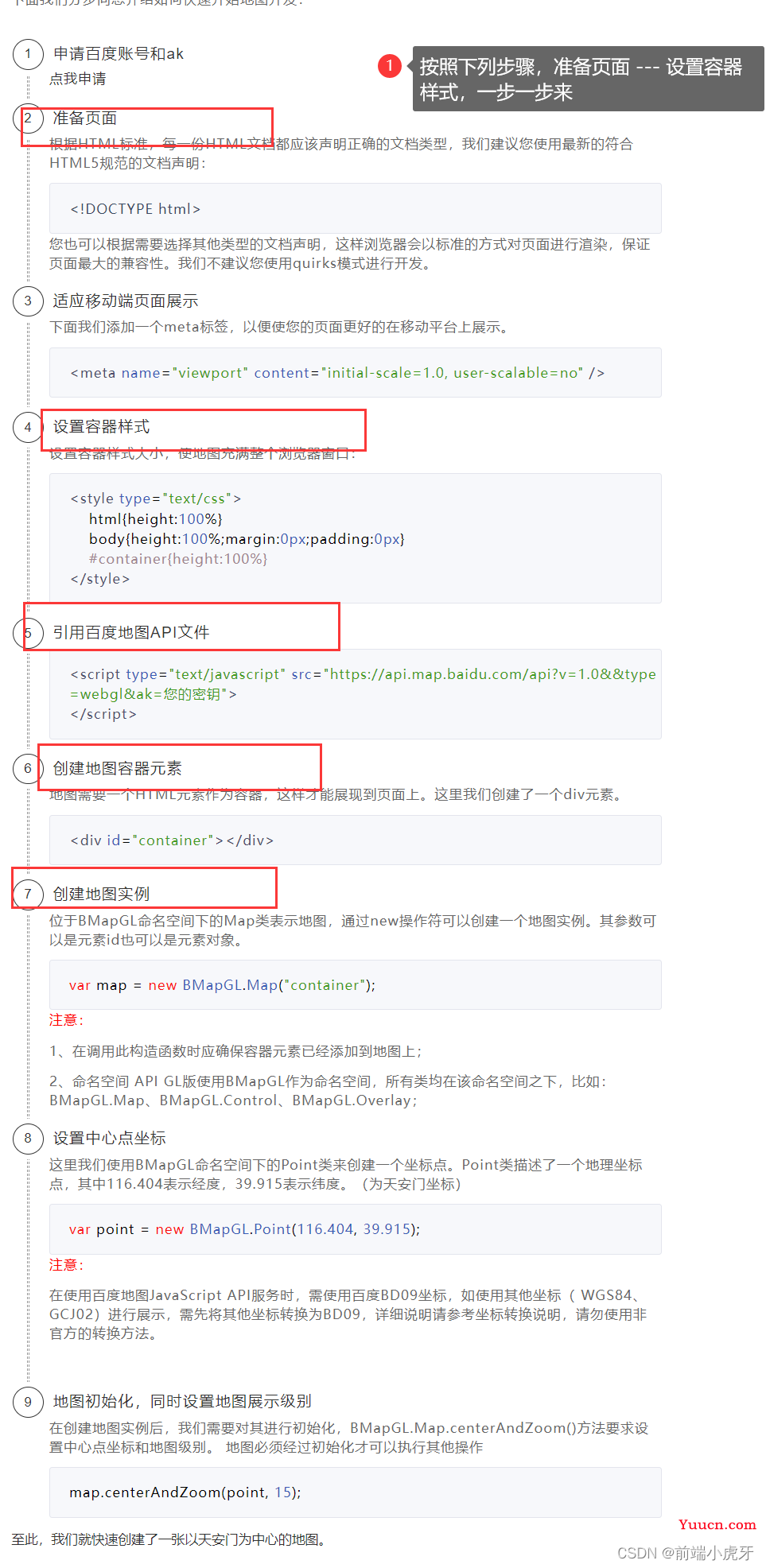Image resolution: width=766 pixels, height=1568 pixels.
Task: Click the step 6 number circle
Action: point(28,768)
